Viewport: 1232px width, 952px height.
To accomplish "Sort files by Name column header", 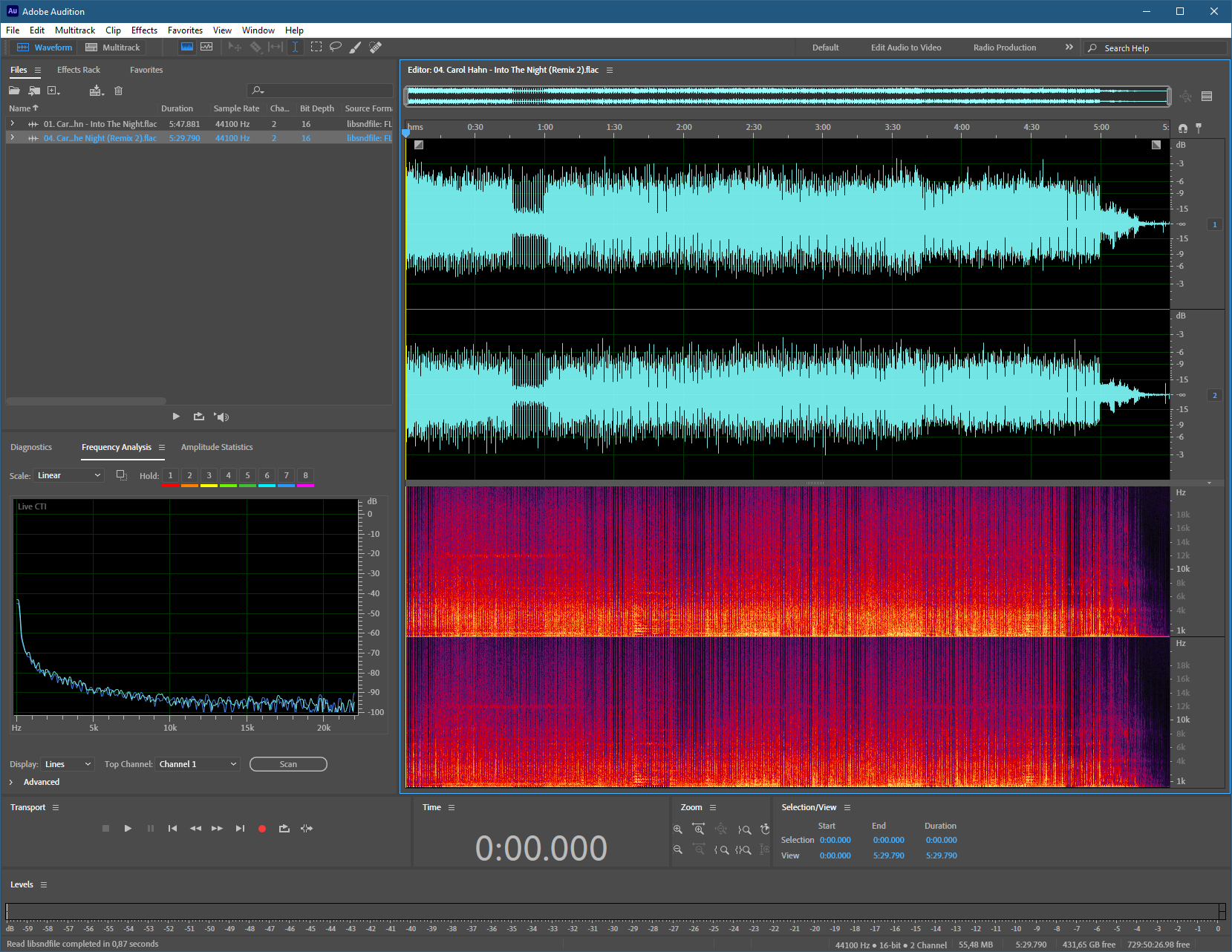I will click(x=23, y=108).
